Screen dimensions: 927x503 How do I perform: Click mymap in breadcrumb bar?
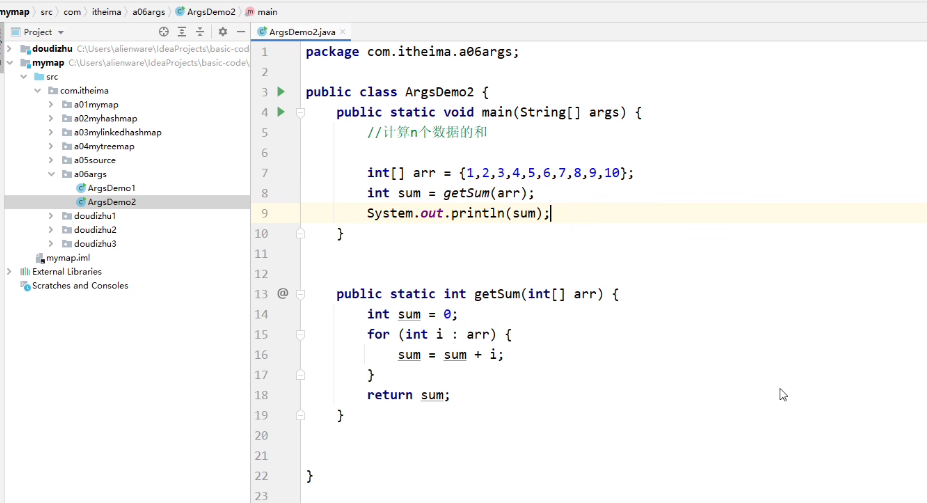point(15,12)
